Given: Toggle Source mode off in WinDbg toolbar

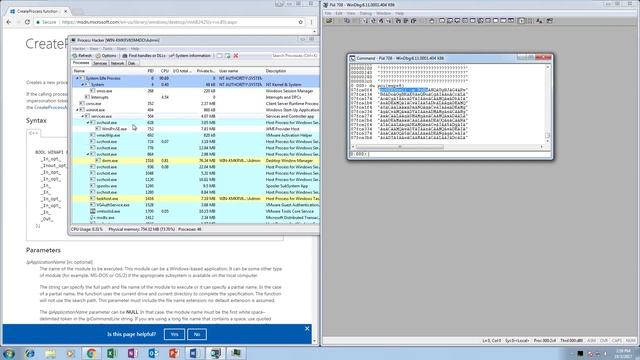Looking at the screenshot, I should pyautogui.click(x=530, y=21).
